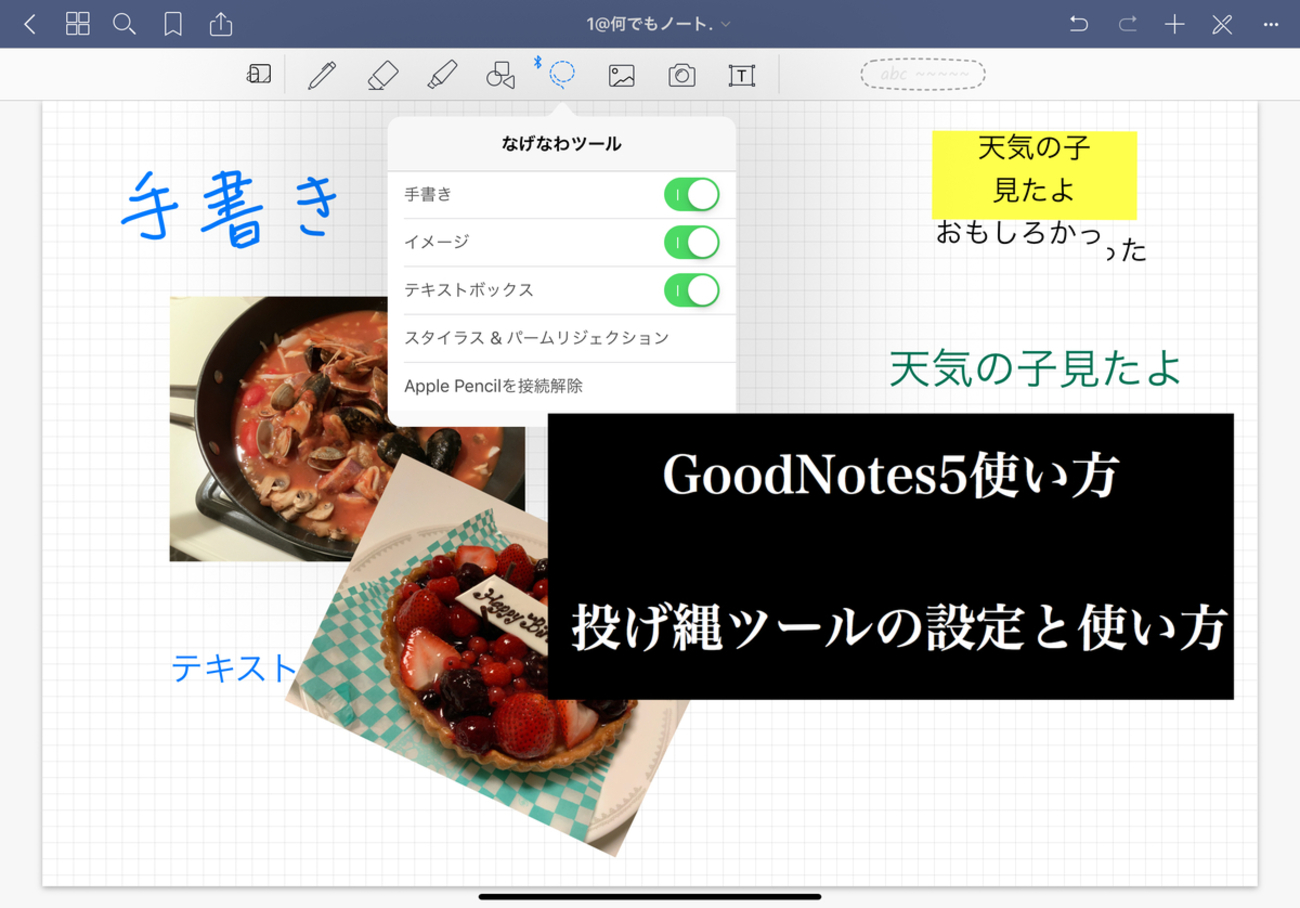Select the Eraser tool
Screen dimensions: 1300x908
point(381,75)
